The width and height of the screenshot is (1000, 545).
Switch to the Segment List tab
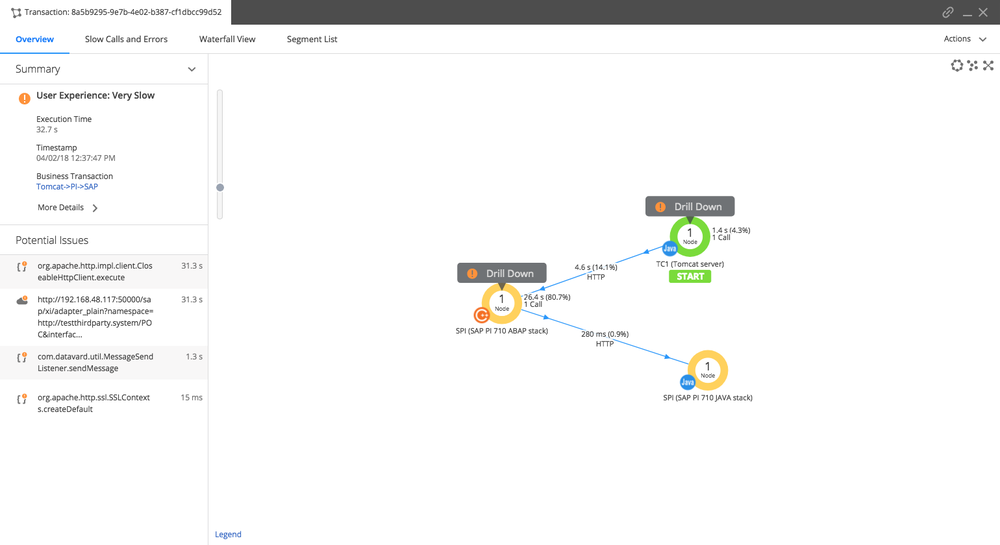312,40
